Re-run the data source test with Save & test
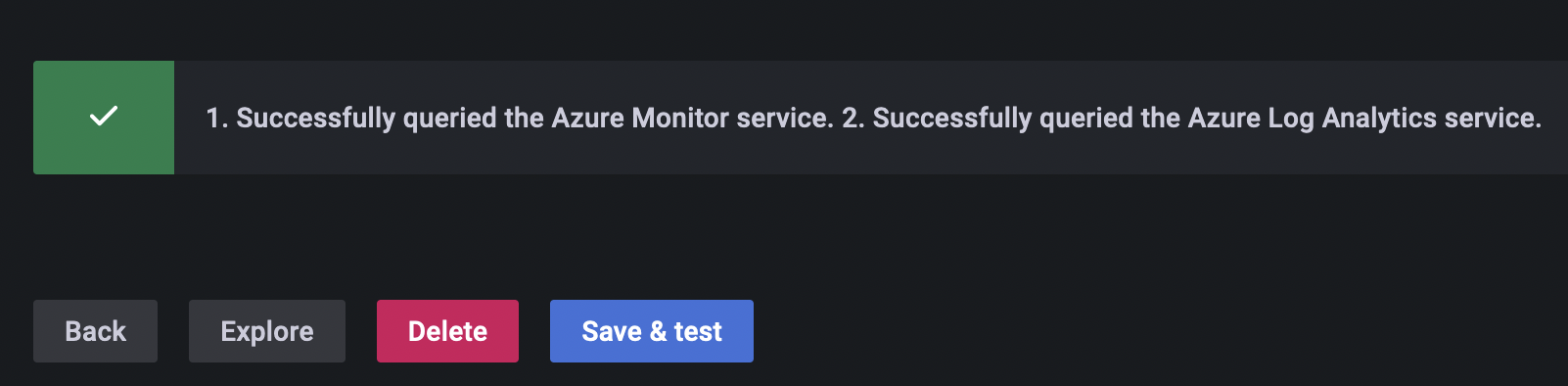Image resolution: width=1568 pixels, height=386 pixels. [x=652, y=331]
